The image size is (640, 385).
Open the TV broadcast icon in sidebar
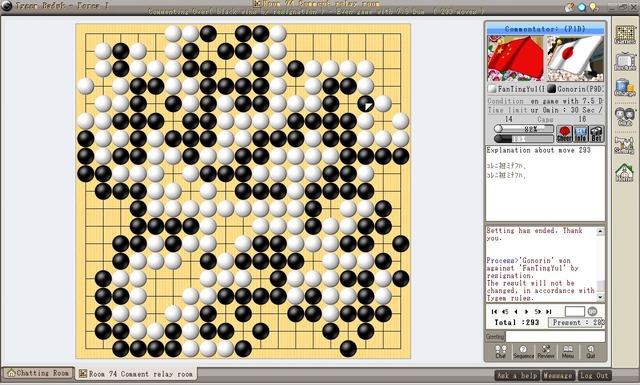(x=624, y=62)
